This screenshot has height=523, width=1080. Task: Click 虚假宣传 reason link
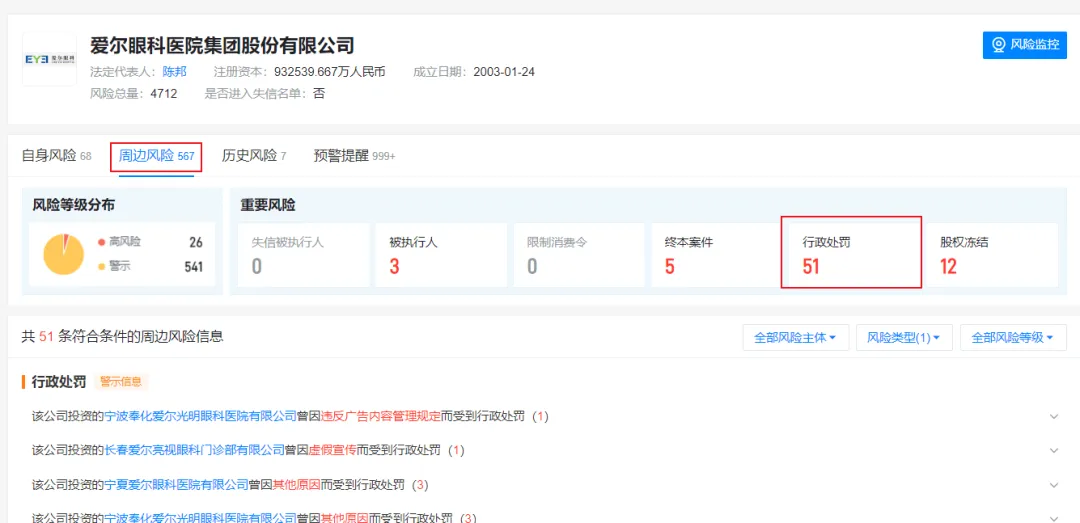[x=333, y=450]
